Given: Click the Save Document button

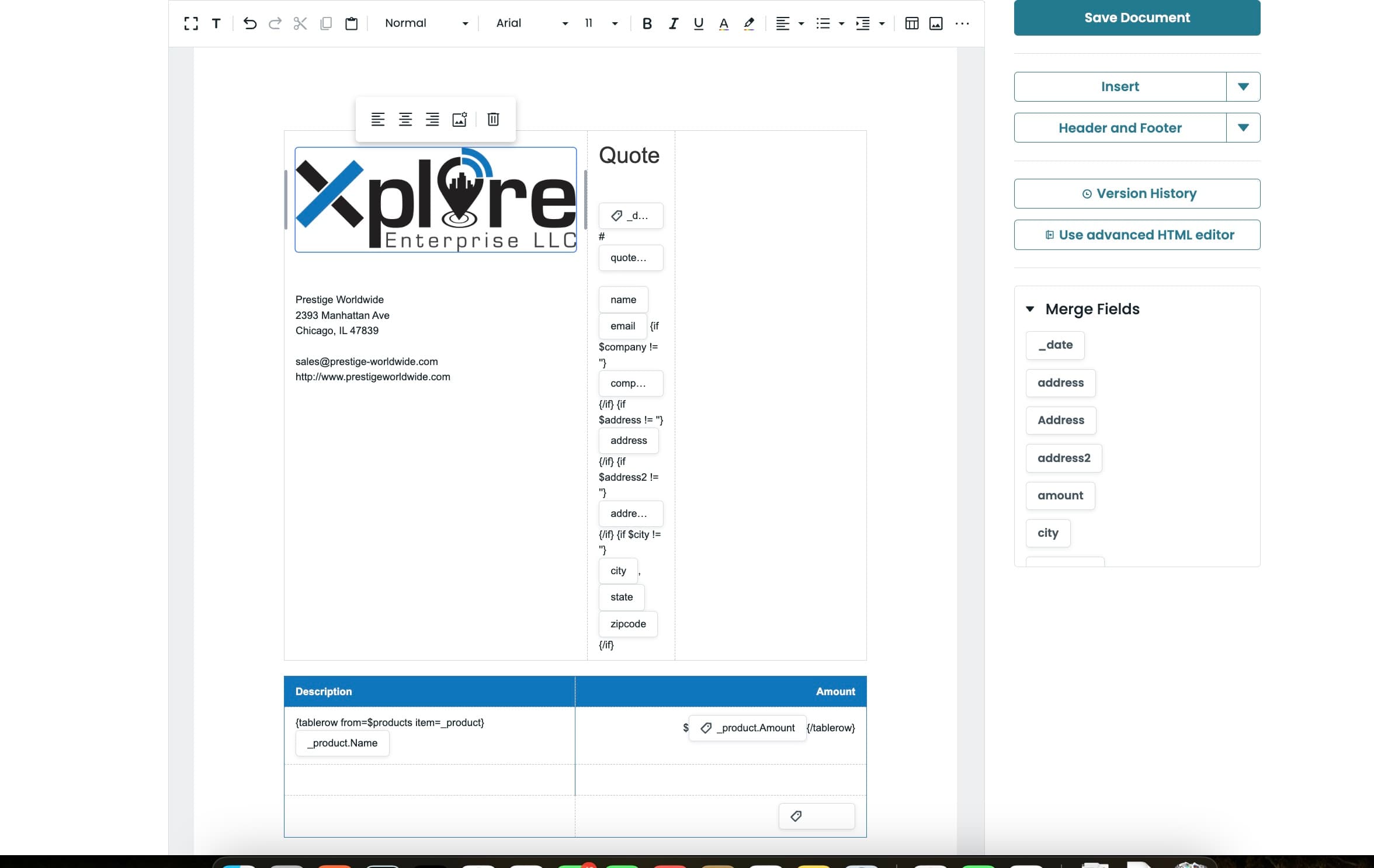Looking at the screenshot, I should coord(1137,18).
